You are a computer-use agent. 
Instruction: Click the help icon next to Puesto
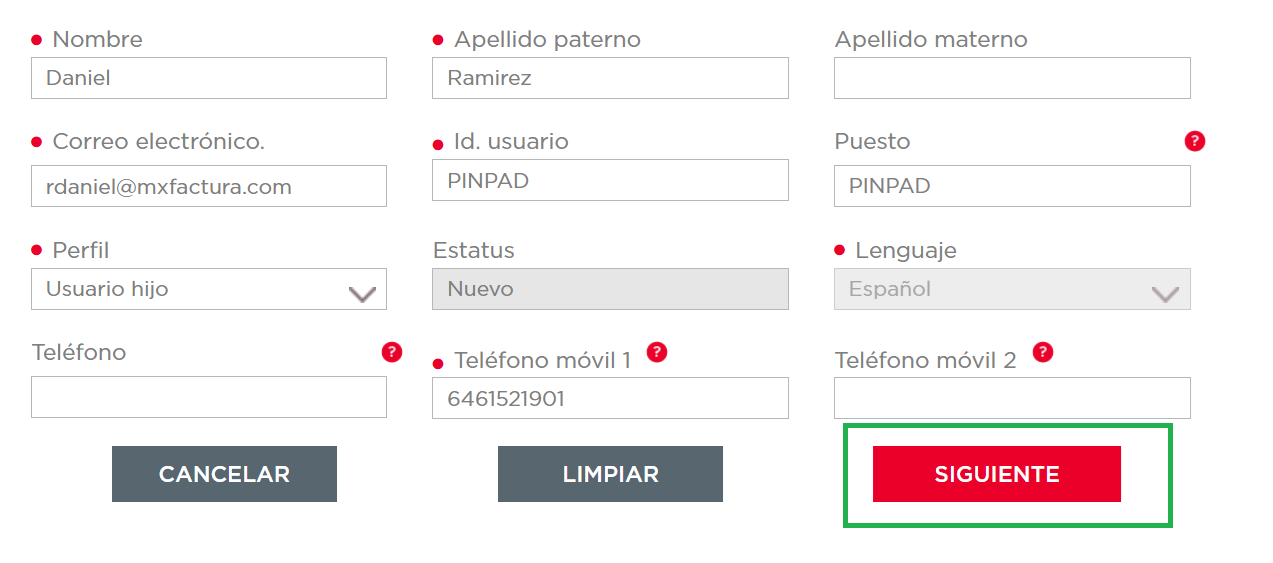point(1194,141)
